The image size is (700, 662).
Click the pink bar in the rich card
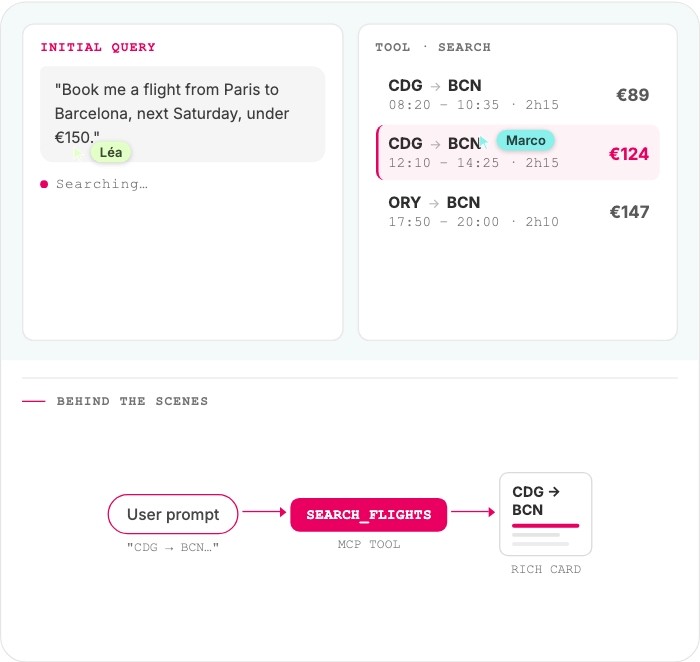coord(545,525)
